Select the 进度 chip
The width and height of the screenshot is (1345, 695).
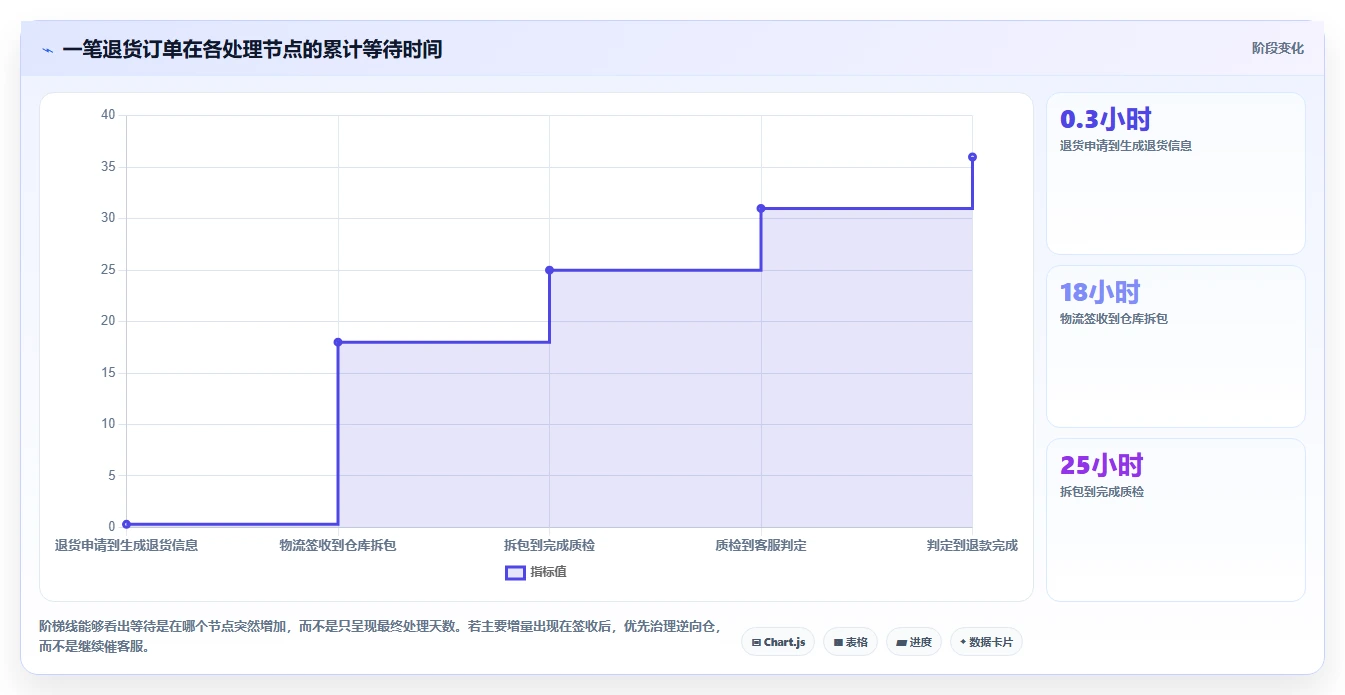[x=914, y=642]
